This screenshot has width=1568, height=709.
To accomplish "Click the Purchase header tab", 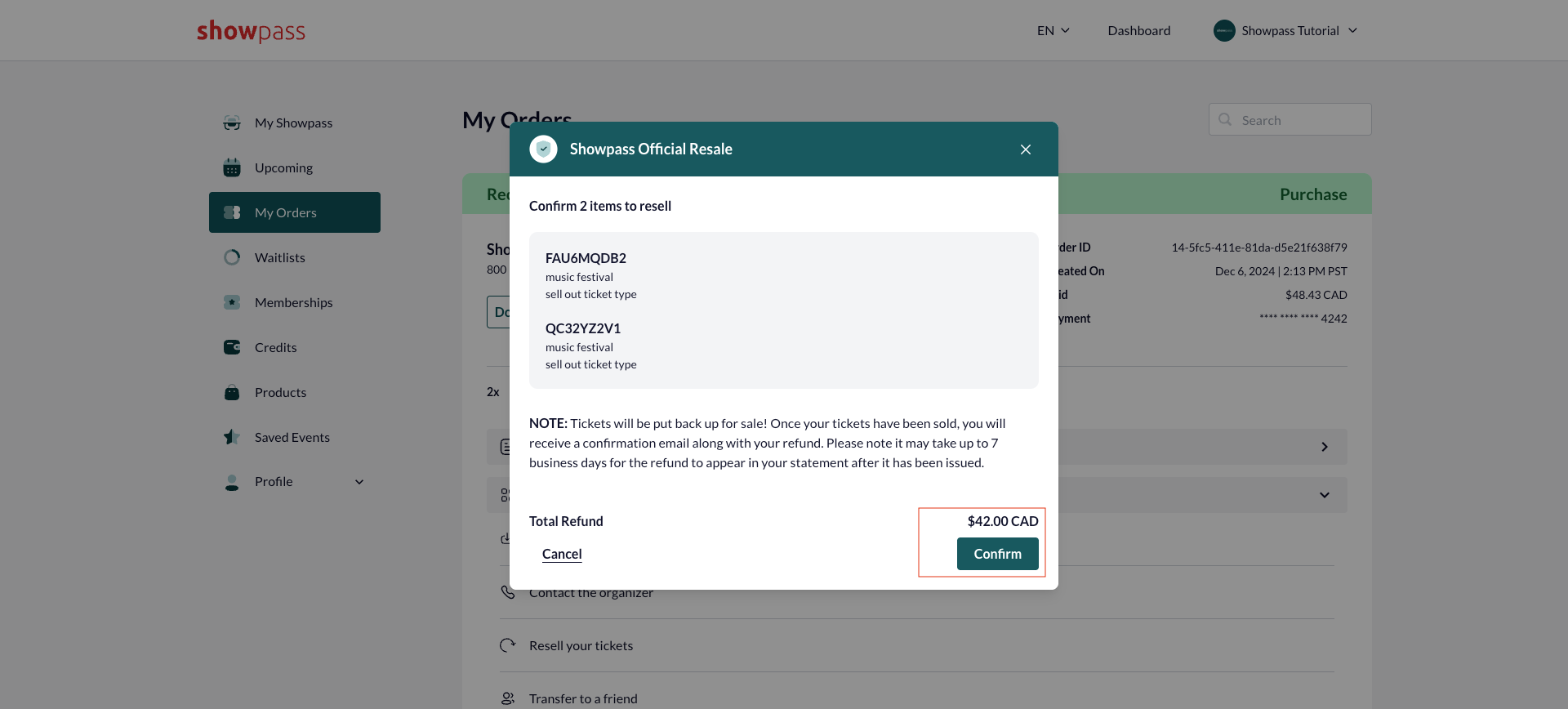I will [1313, 194].
